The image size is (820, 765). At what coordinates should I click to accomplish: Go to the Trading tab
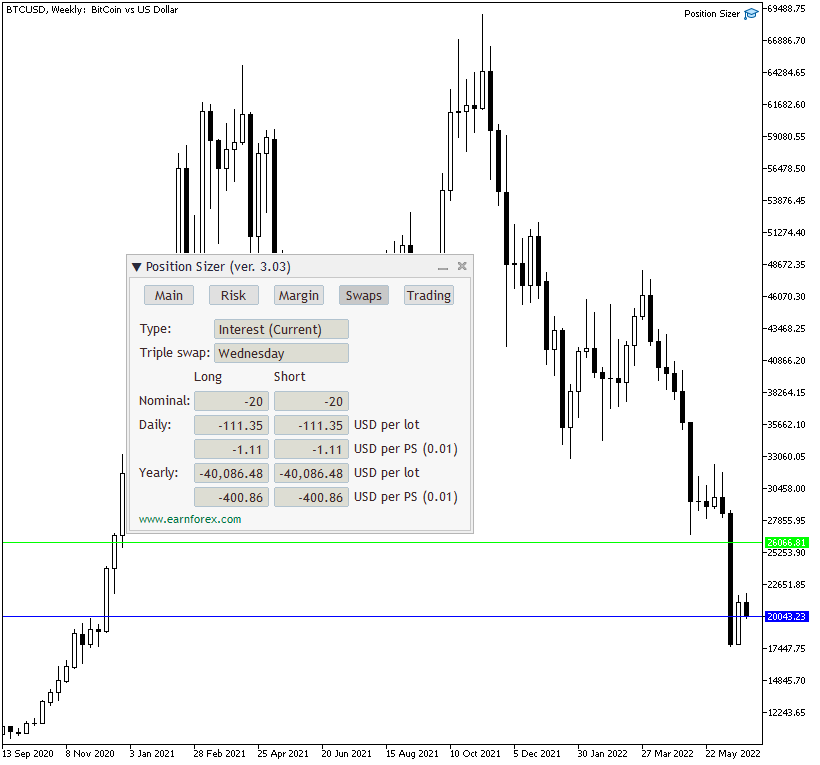[428, 295]
